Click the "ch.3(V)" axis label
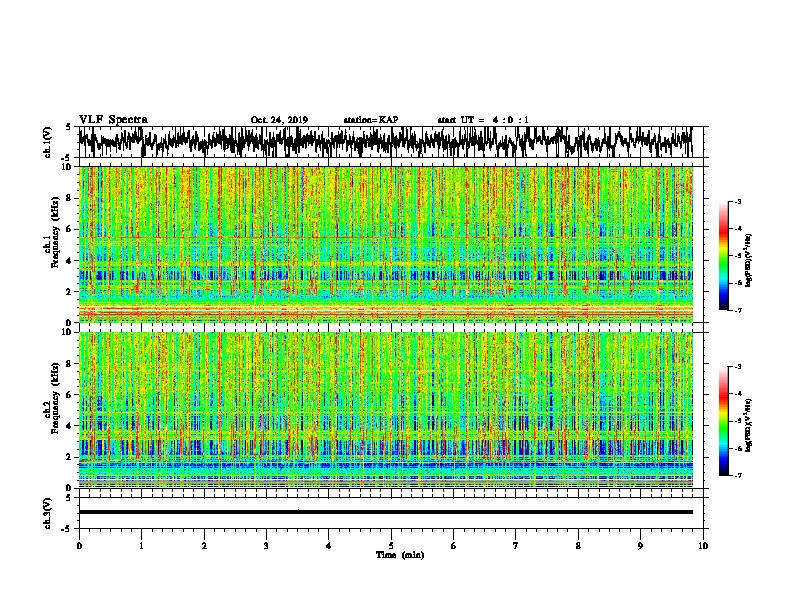The image size is (792, 612). coord(48,513)
